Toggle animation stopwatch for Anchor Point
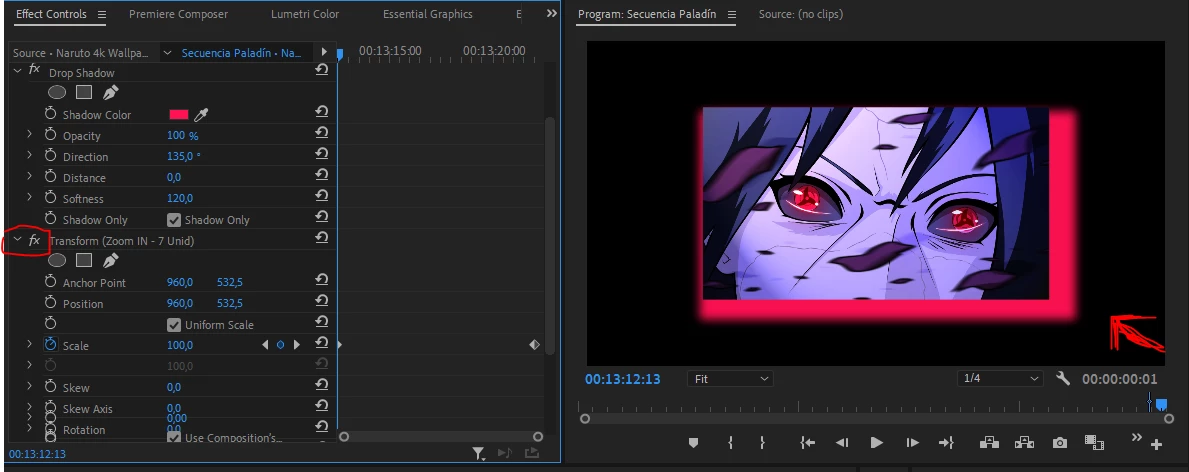The width and height of the screenshot is (1189, 472). pyautogui.click(x=51, y=282)
